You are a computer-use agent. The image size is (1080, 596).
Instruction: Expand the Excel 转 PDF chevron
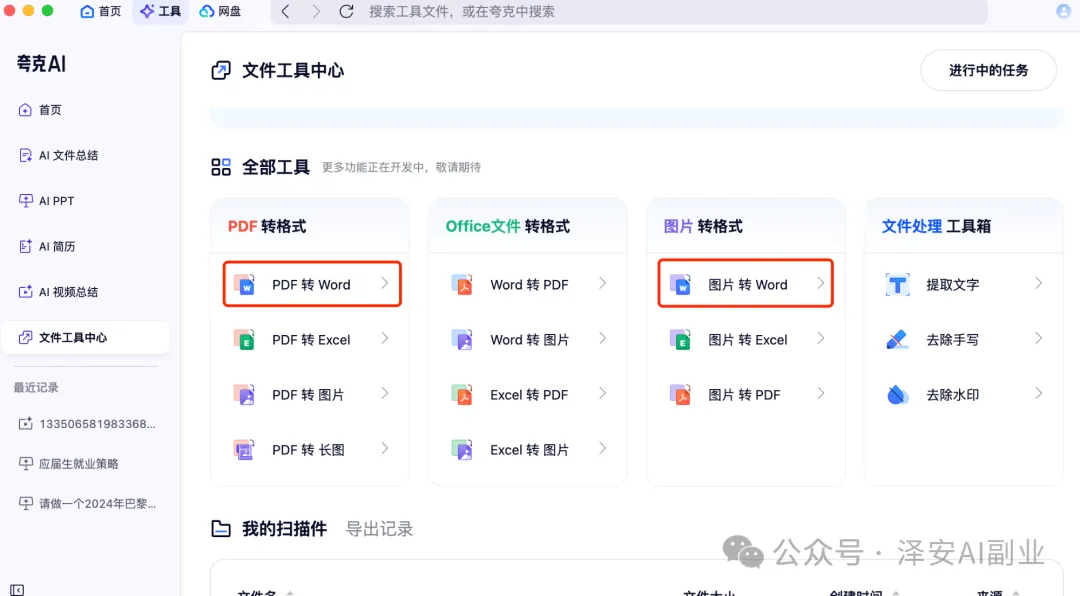602,393
